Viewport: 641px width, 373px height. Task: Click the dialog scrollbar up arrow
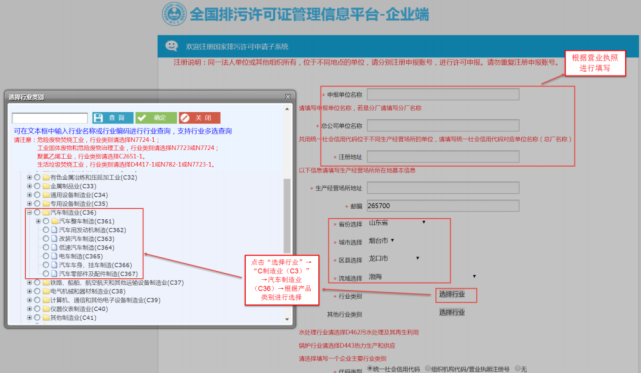[x=287, y=109]
